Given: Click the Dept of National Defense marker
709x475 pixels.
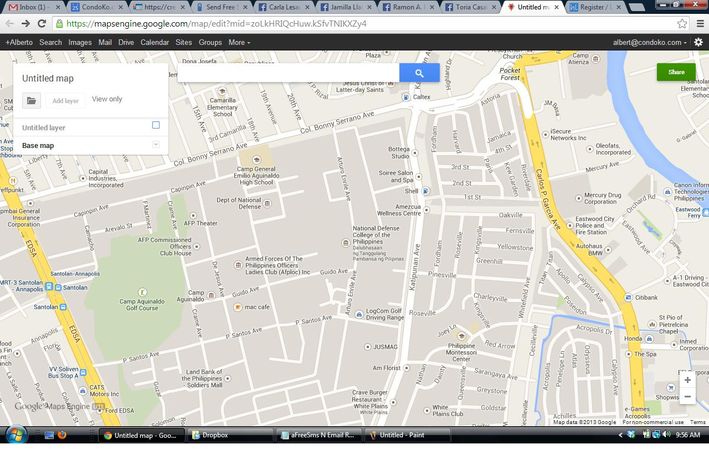Looking at the screenshot, I should pos(268,203).
